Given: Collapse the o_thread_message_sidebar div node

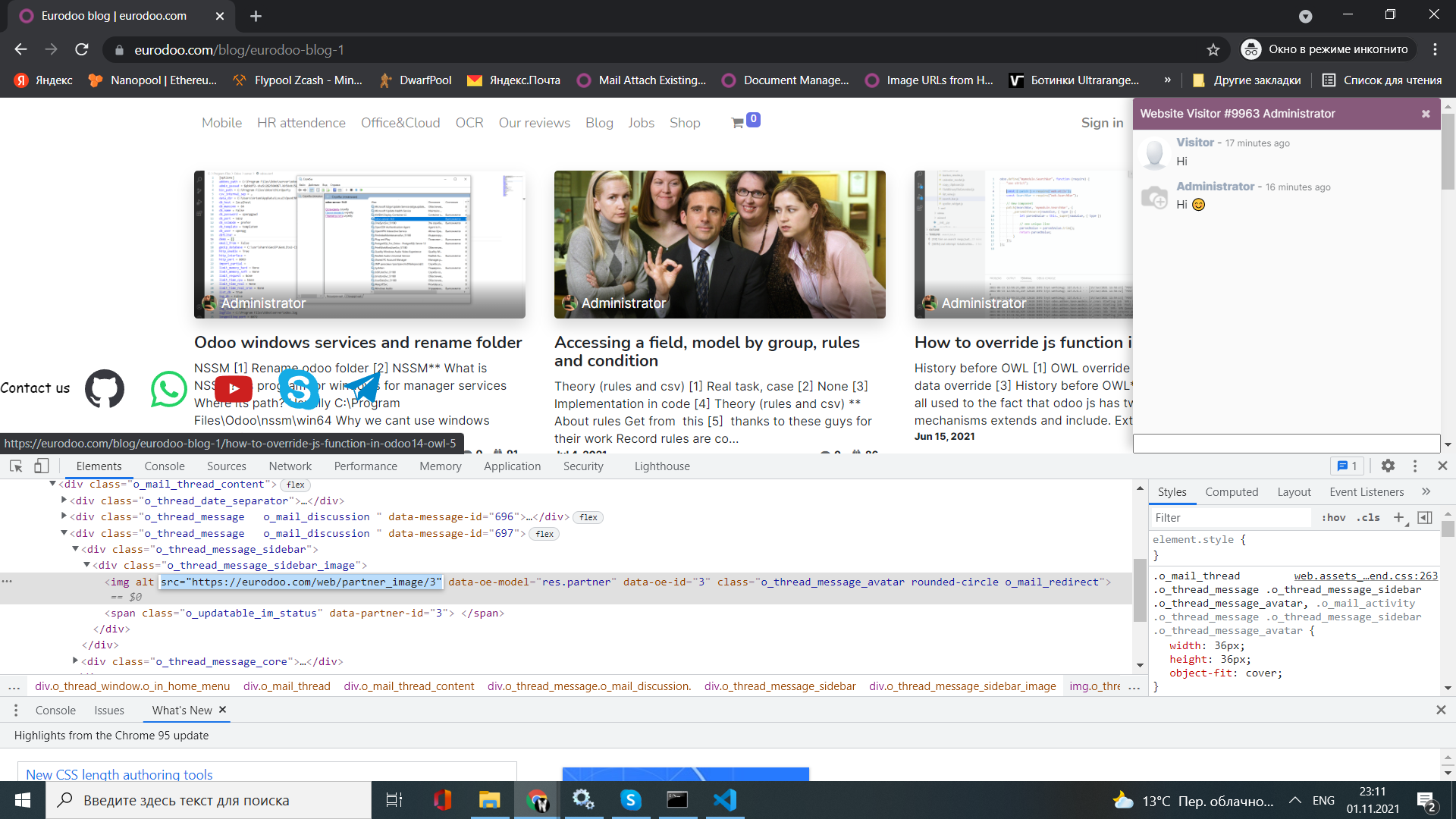Looking at the screenshot, I should pyautogui.click(x=76, y=549).
